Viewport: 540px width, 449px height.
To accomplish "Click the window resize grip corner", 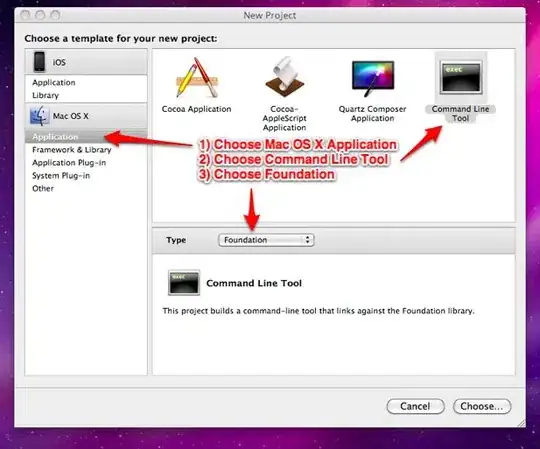I will pos(521,424).
